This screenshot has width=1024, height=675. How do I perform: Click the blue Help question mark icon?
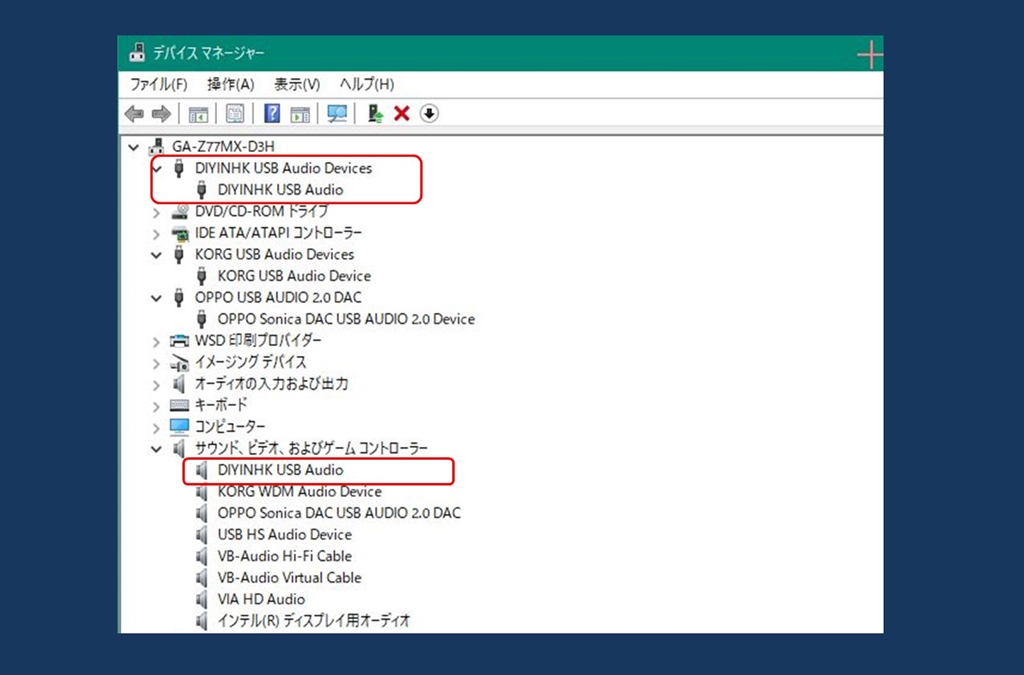272,114
